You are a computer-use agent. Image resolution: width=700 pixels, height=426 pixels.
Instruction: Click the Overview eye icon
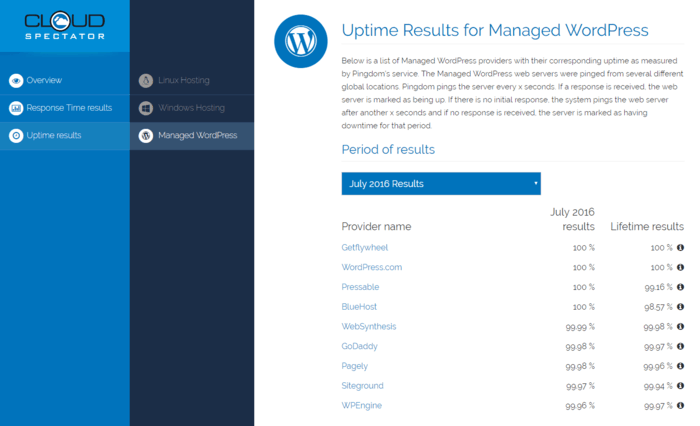pos(16,81)
